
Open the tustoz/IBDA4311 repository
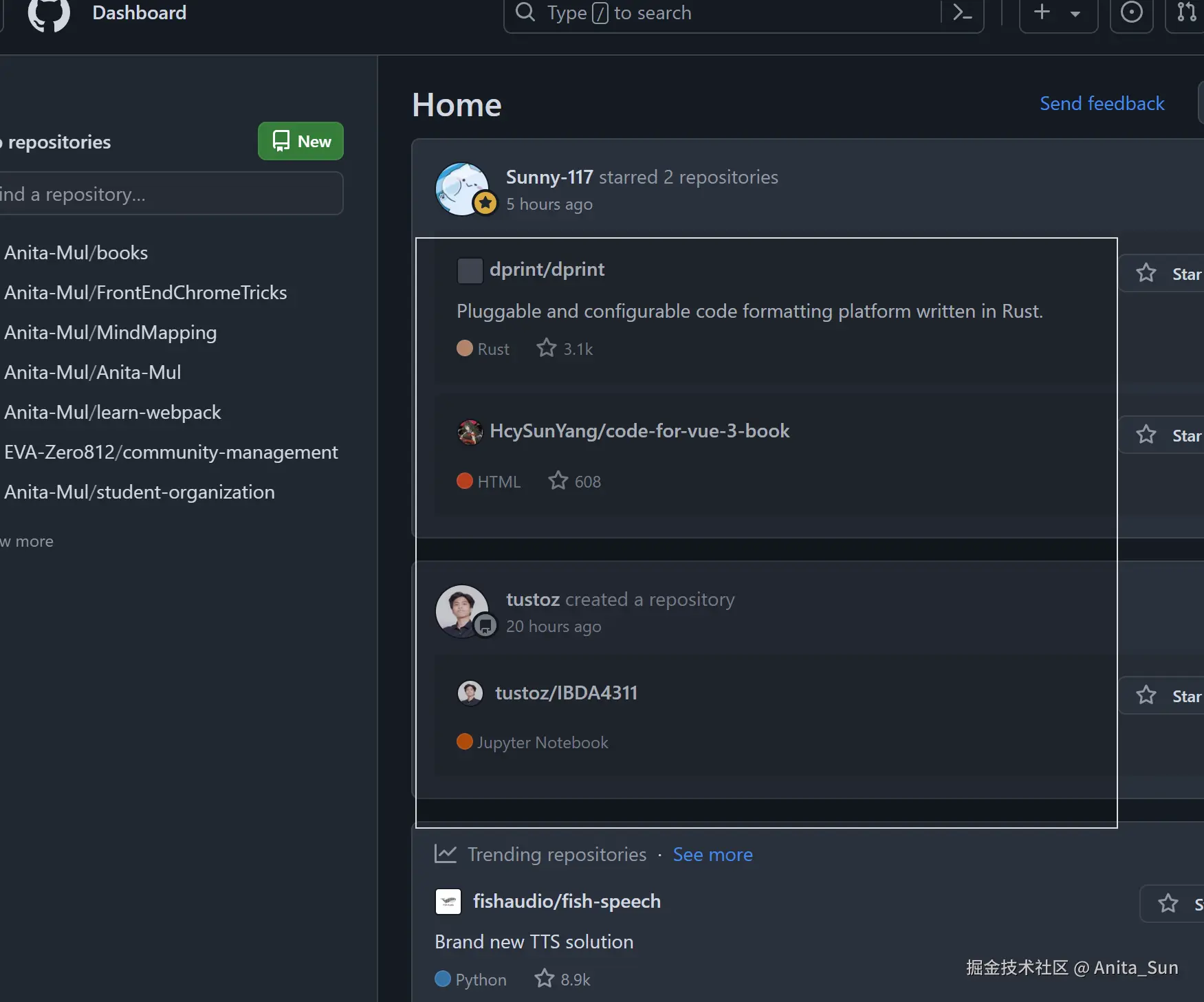(567, 693)
